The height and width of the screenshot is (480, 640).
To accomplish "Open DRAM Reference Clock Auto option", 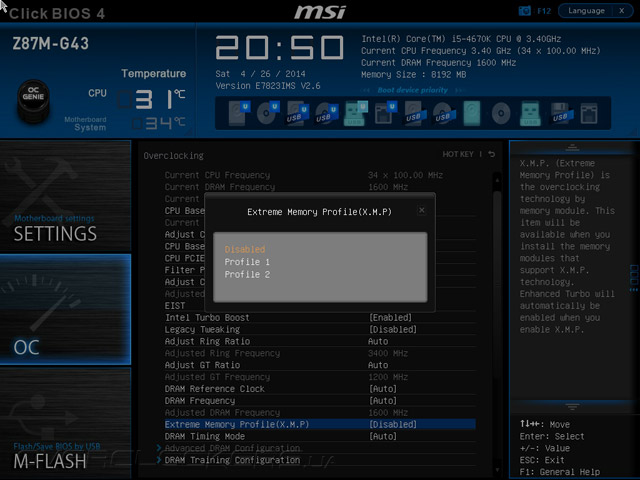I will tap(383, 389).
